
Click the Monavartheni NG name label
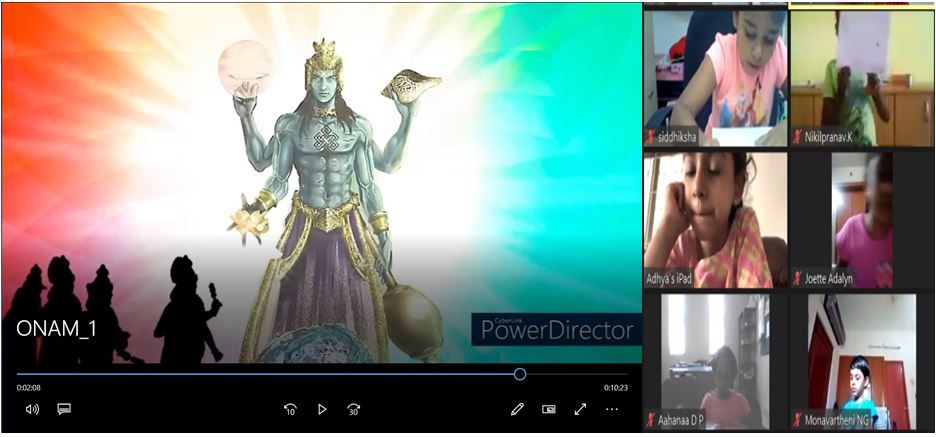pyautogui.click(x=838, y=420)
